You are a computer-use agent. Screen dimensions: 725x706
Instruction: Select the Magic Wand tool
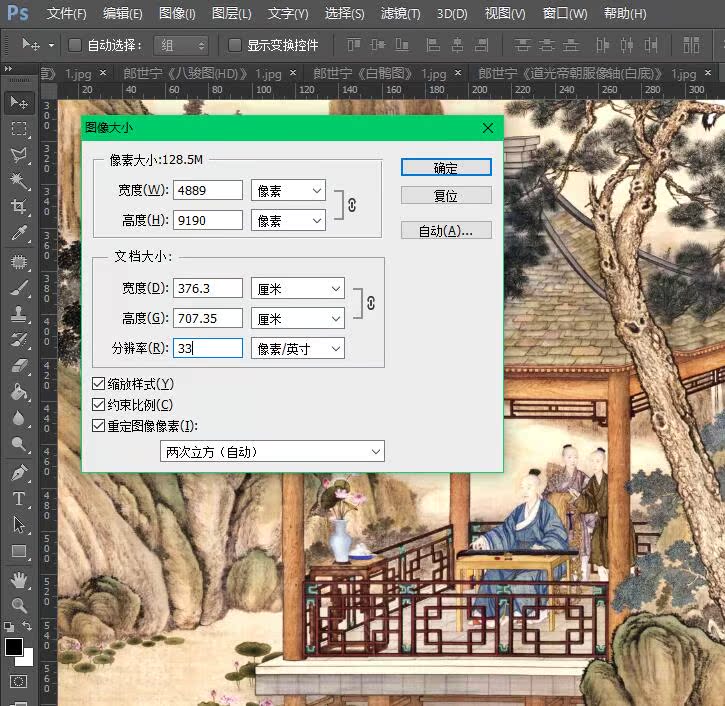19,181
